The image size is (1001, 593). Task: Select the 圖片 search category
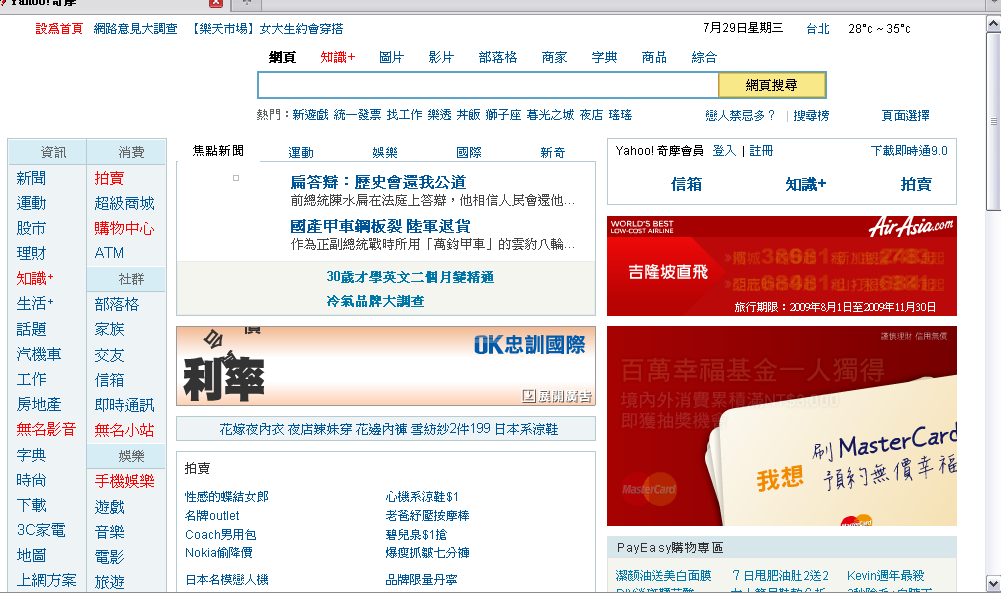click(x=391, y=57)
